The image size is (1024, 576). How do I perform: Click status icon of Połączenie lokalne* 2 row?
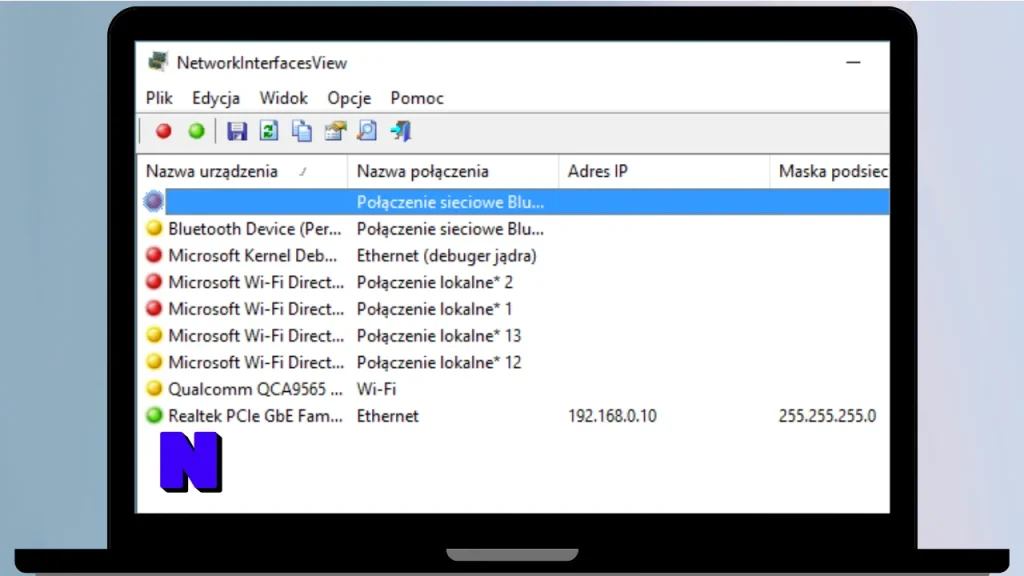[x=153, y=282]
